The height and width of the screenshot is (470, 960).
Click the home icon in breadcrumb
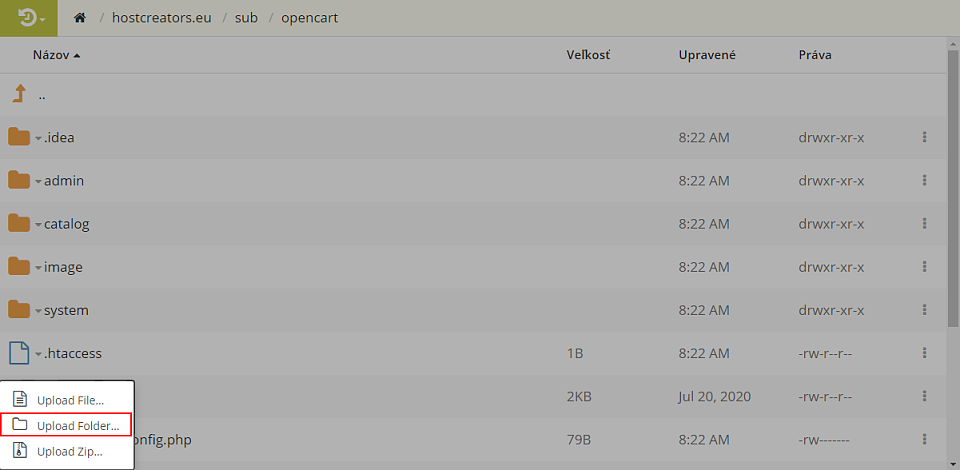(x=79, y=18)
